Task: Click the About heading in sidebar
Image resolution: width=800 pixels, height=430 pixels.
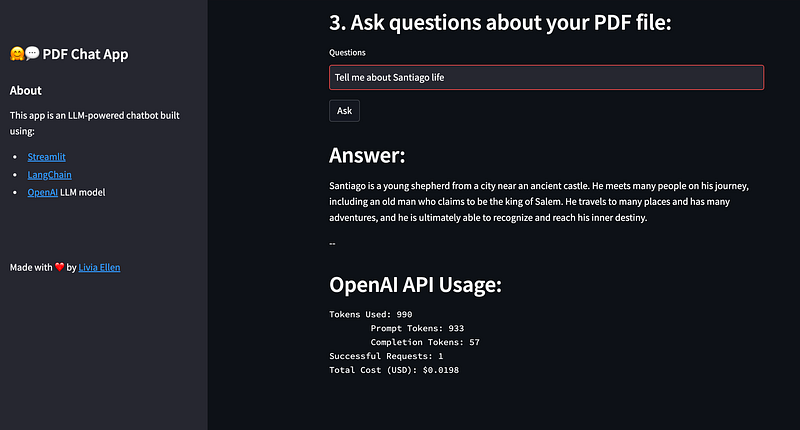Action: pos(26,90)
